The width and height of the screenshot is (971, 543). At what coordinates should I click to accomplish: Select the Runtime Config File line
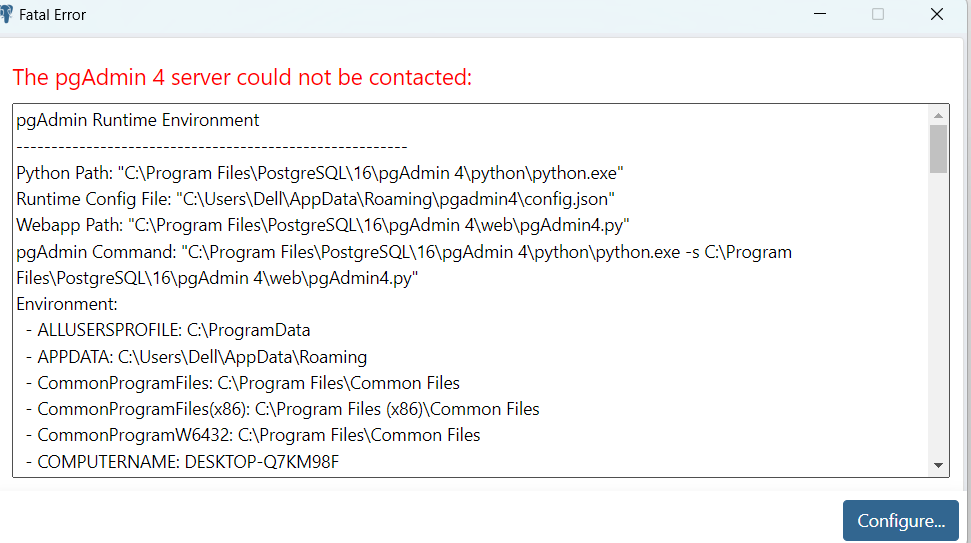coord(315,199)
